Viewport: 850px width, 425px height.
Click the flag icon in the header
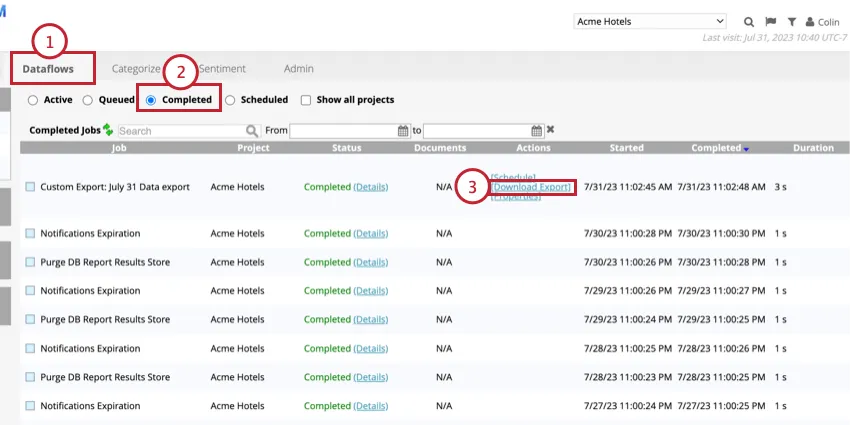tap(770, 21)
